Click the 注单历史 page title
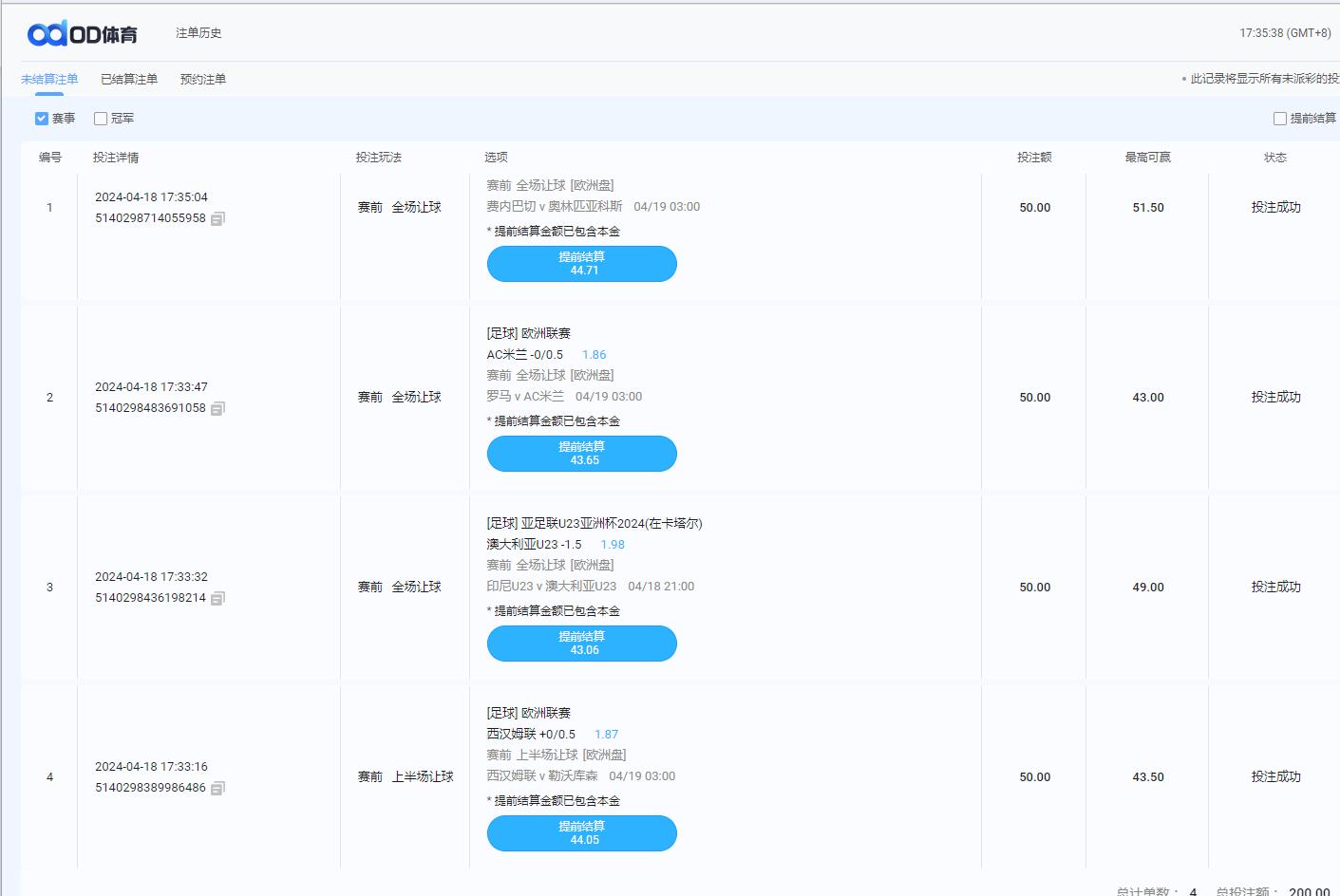The height and width of the screenshot is (896, 1340). point(198,33)
